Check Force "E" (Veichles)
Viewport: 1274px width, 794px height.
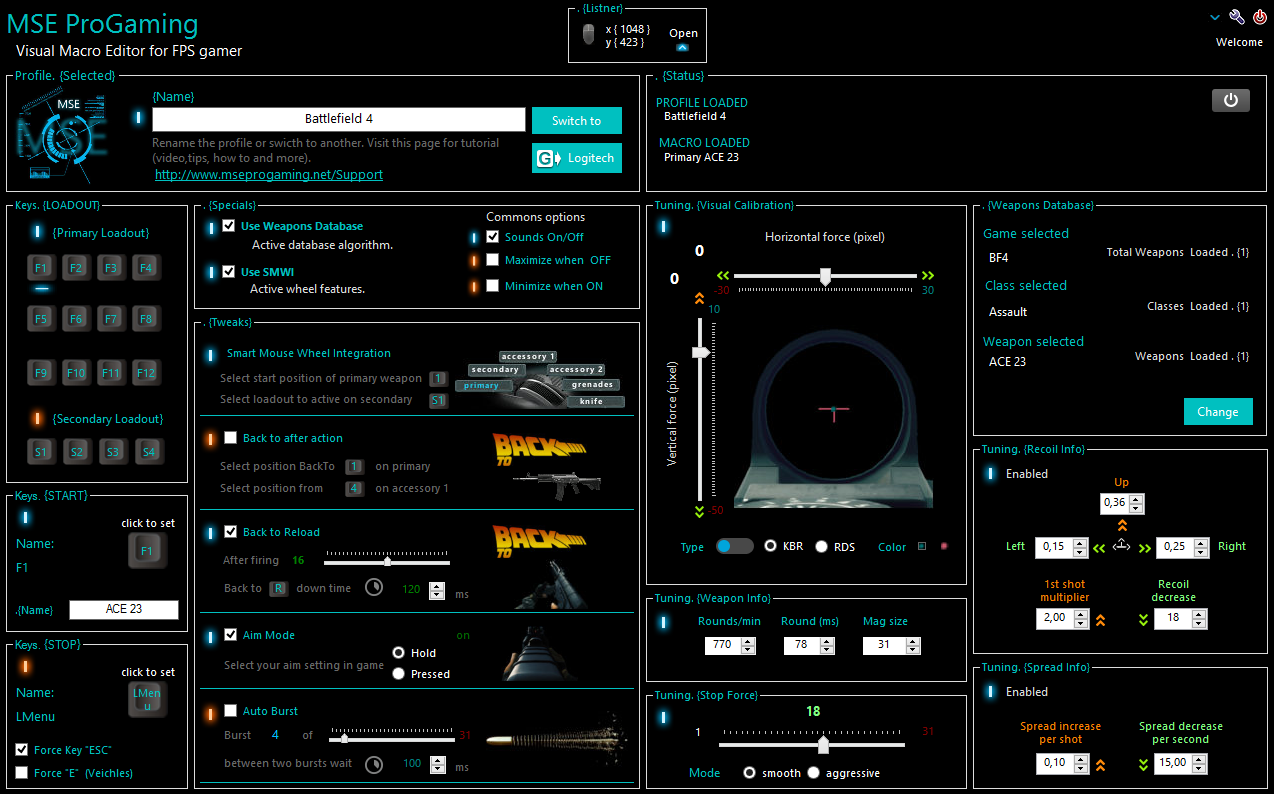point(22,772)
